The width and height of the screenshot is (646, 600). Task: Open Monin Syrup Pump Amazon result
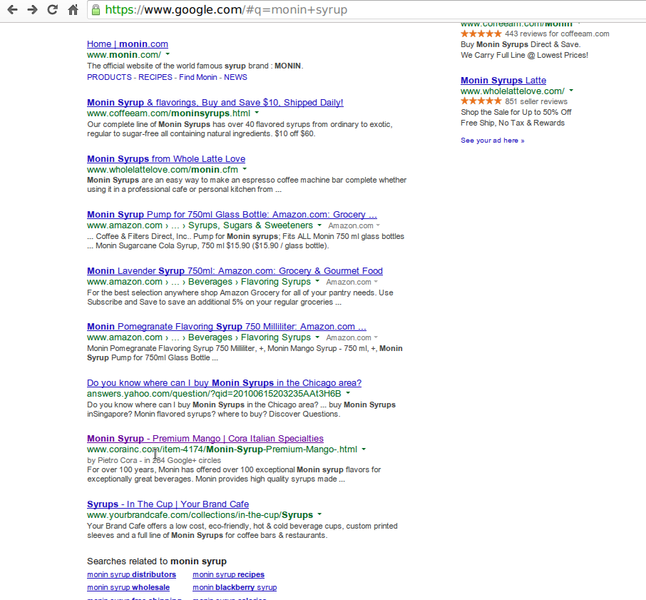[232, 215]
